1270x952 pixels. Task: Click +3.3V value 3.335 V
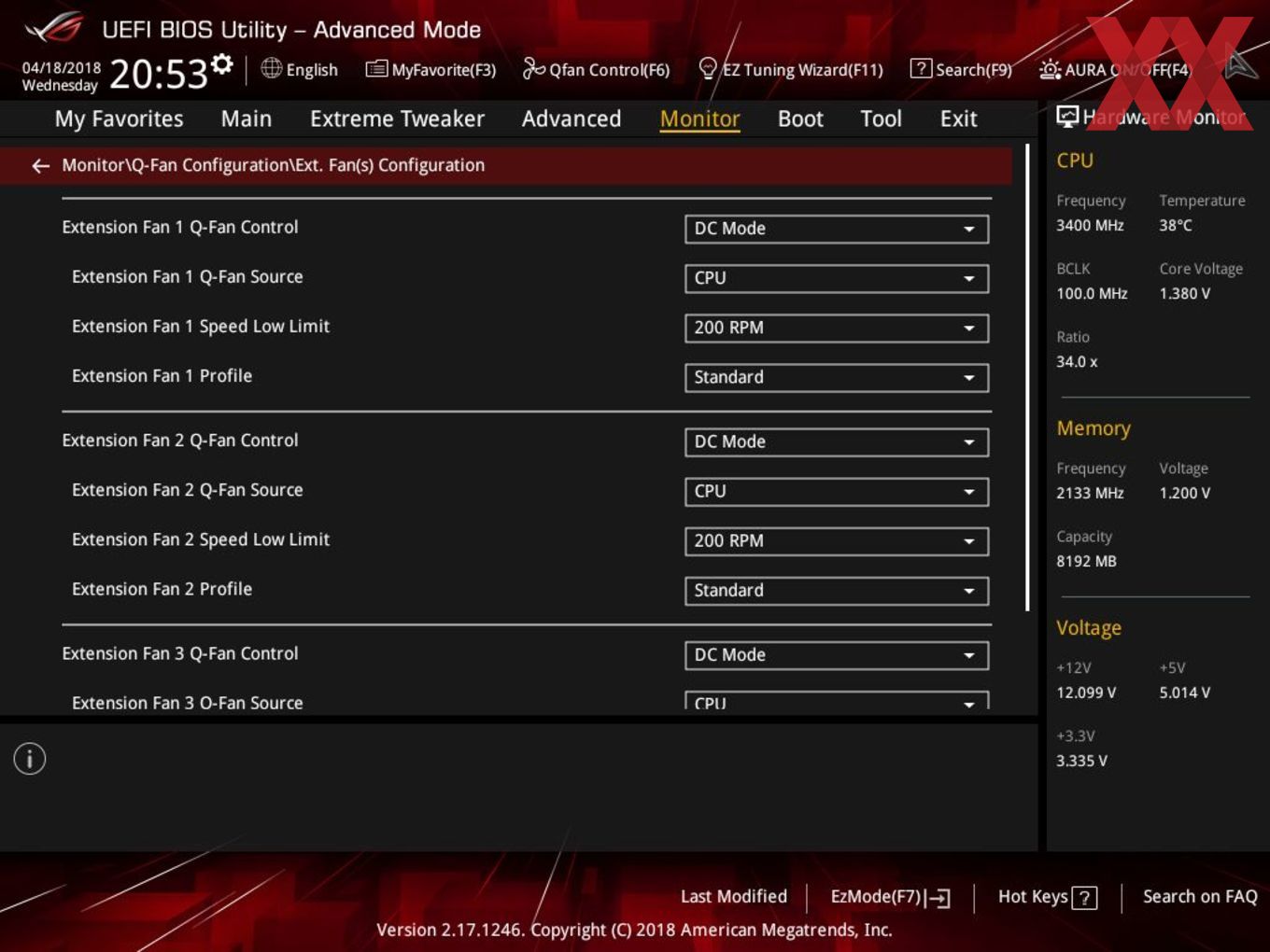click(x=1081, y=761)
